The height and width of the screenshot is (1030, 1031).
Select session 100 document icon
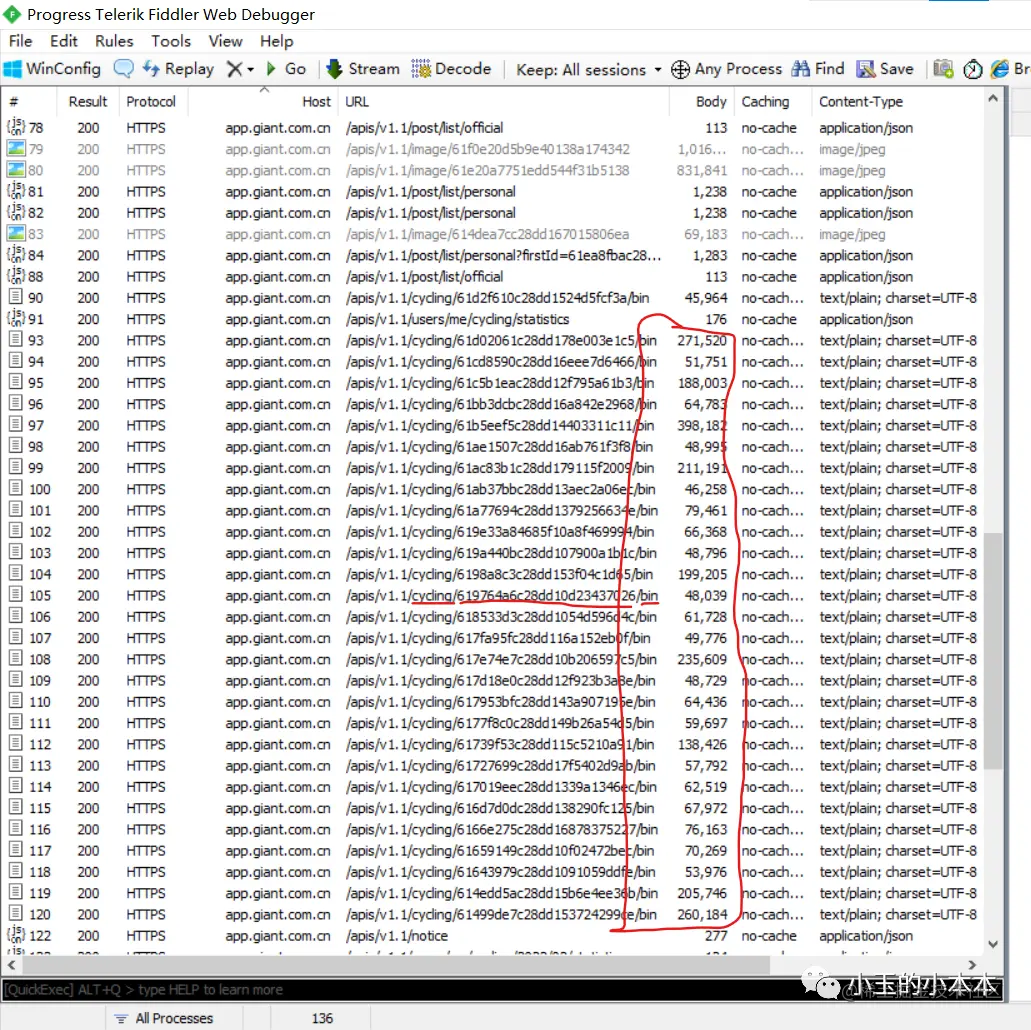pyautogui.click(x=15, y=489)
